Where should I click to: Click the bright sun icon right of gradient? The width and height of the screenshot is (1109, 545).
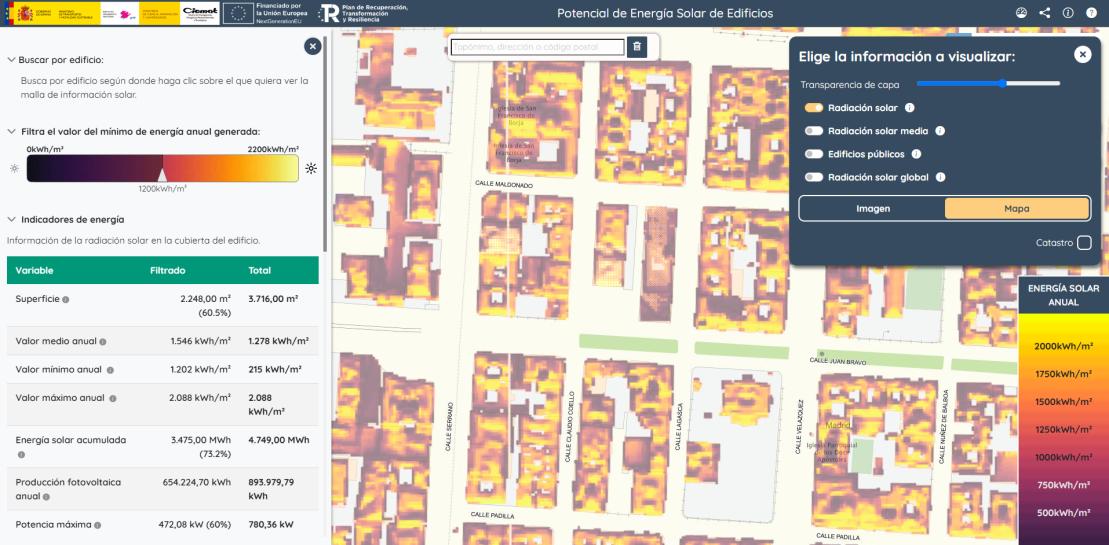point(311,168)
